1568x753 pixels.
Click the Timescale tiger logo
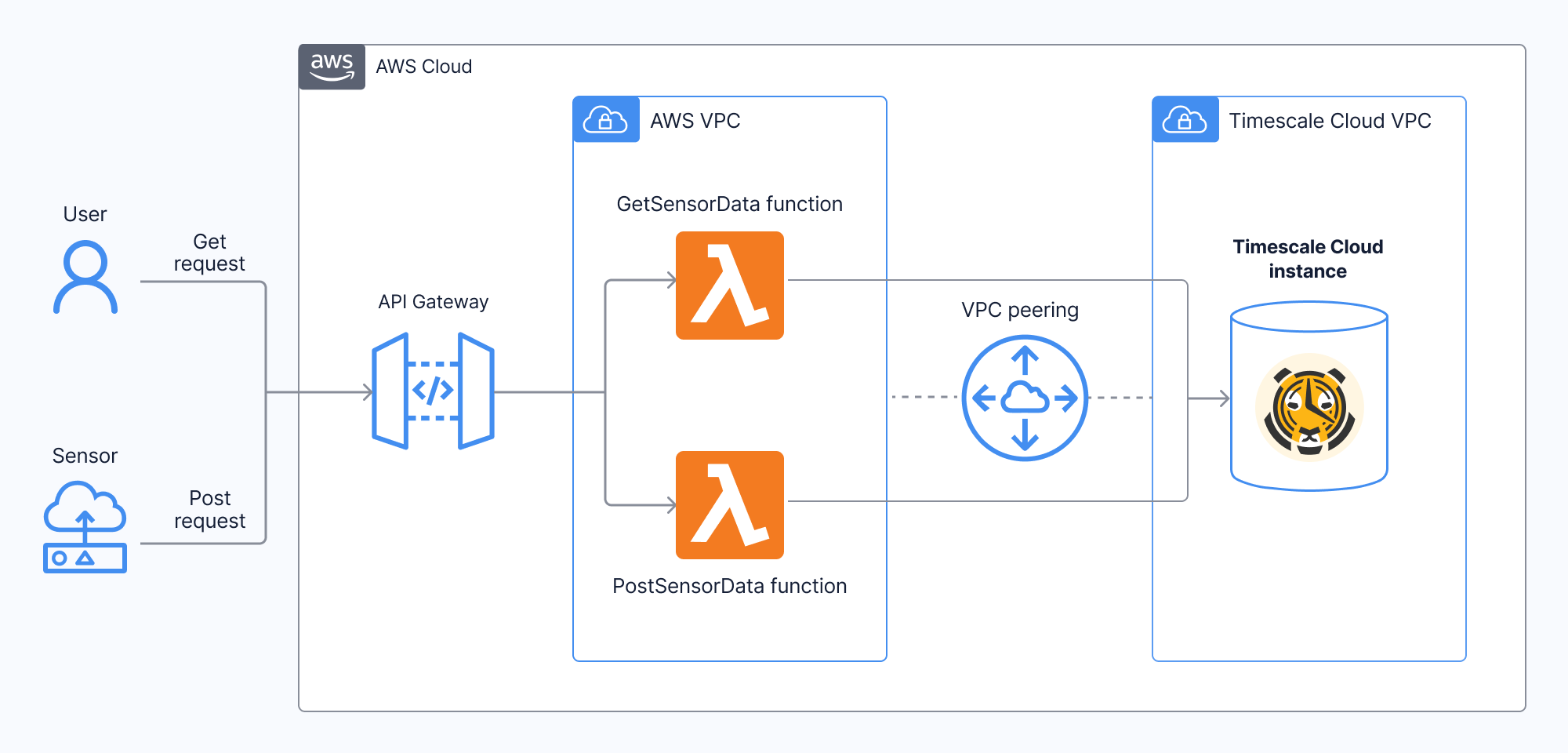point(1309,408)
